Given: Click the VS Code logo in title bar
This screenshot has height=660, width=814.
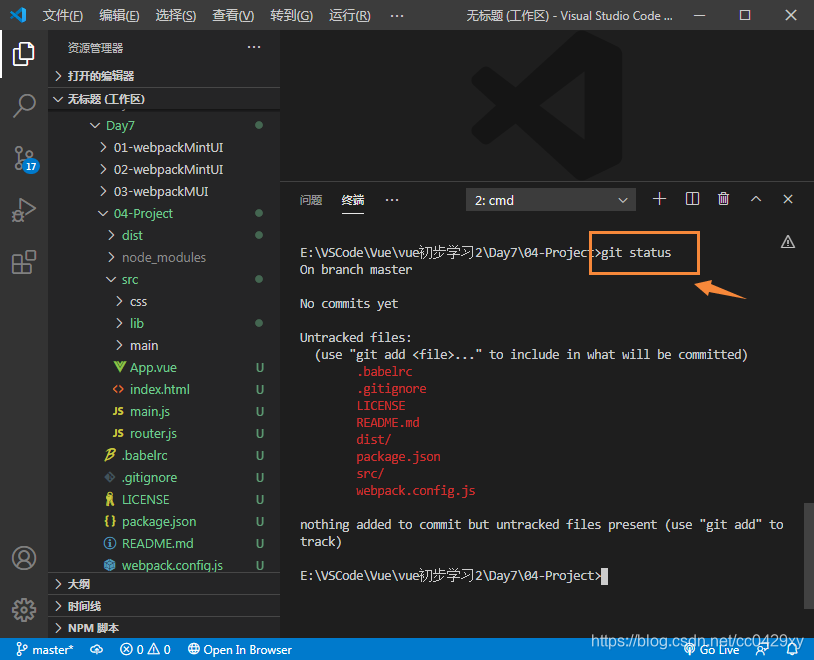Looking at the screenshot, I should click(18, 15).
